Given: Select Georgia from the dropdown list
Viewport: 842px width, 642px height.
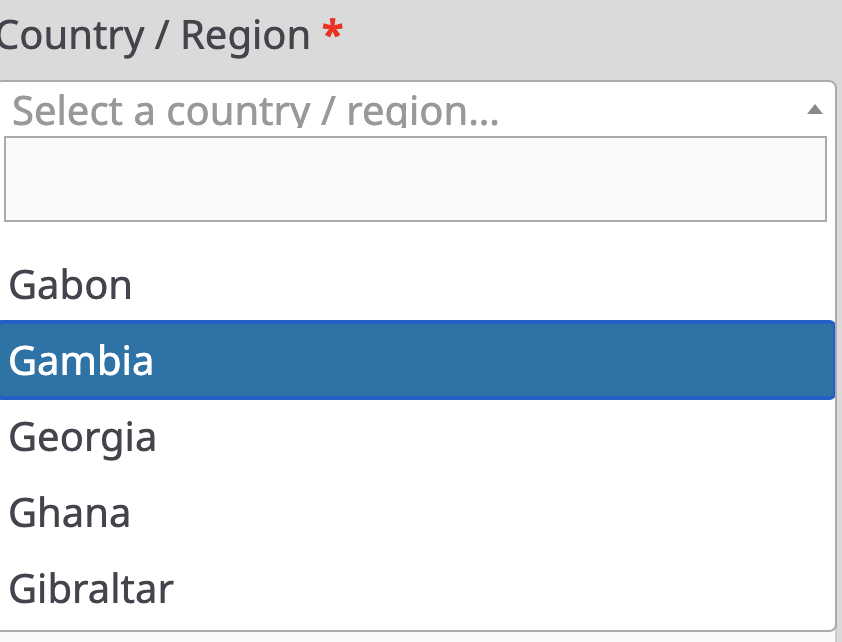Looking at the screenshot, I should coord(83,437).
